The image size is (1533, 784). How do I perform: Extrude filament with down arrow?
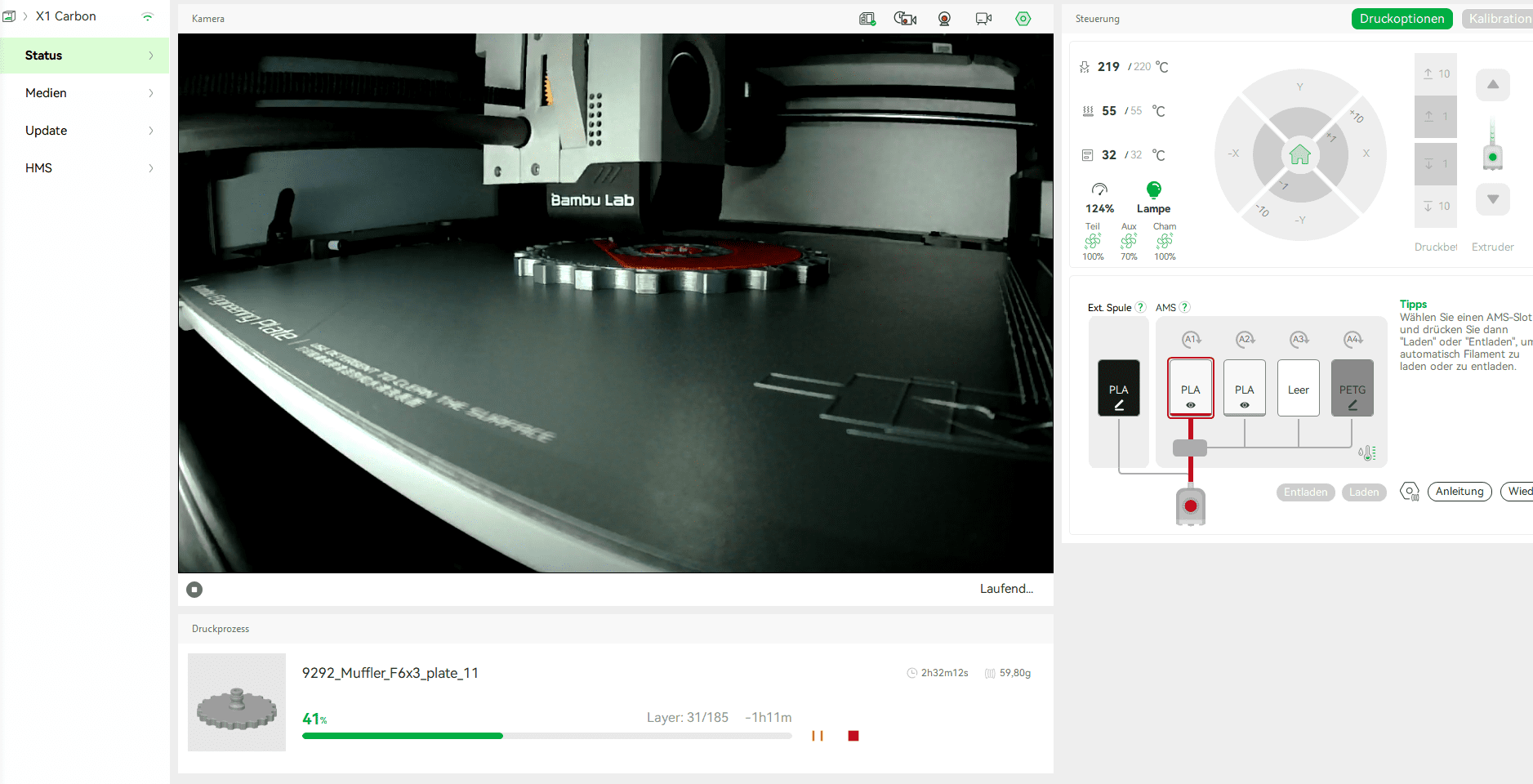[x=1493, y=199]
